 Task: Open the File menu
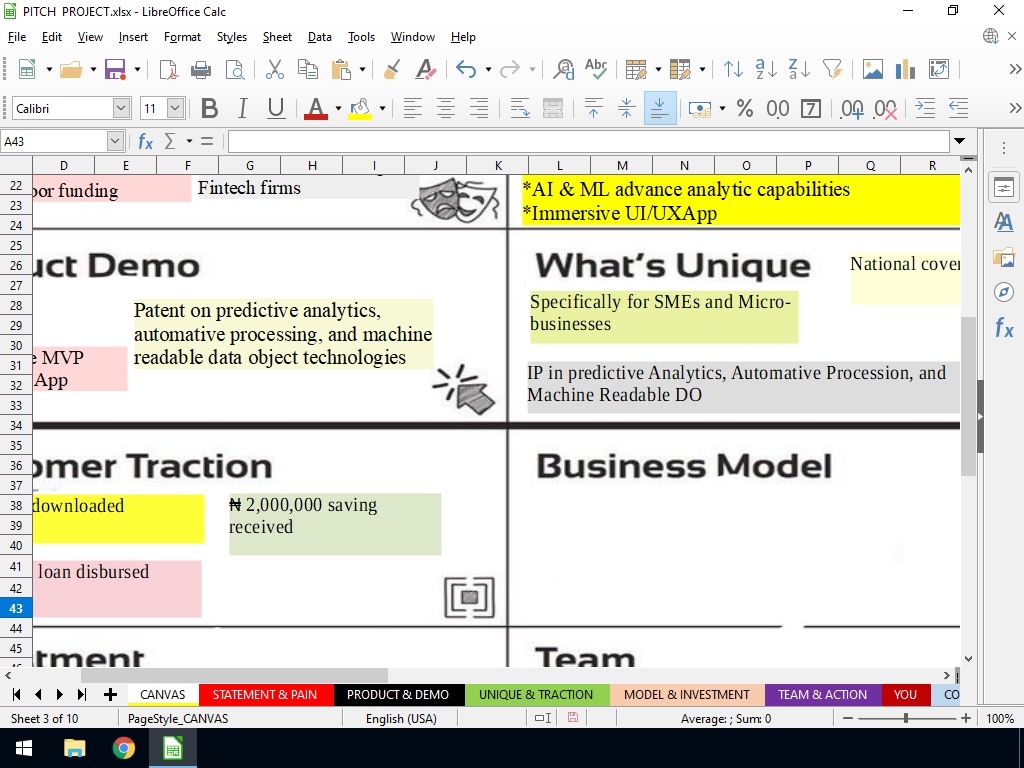pos(17,37)
